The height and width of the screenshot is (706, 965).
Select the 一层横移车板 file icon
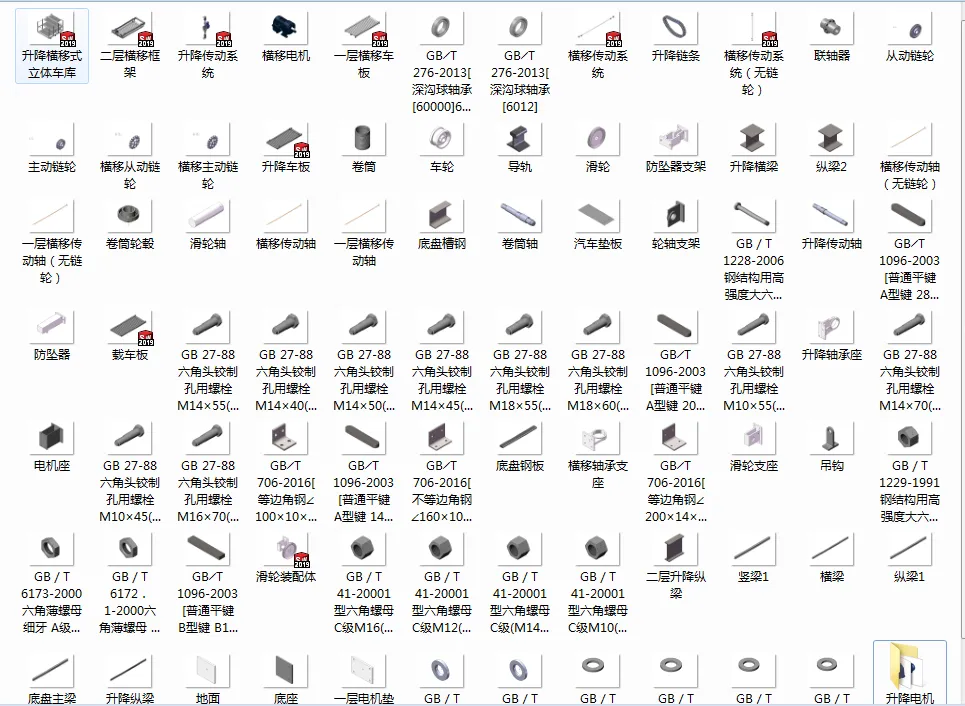click(x=364, y=29)
